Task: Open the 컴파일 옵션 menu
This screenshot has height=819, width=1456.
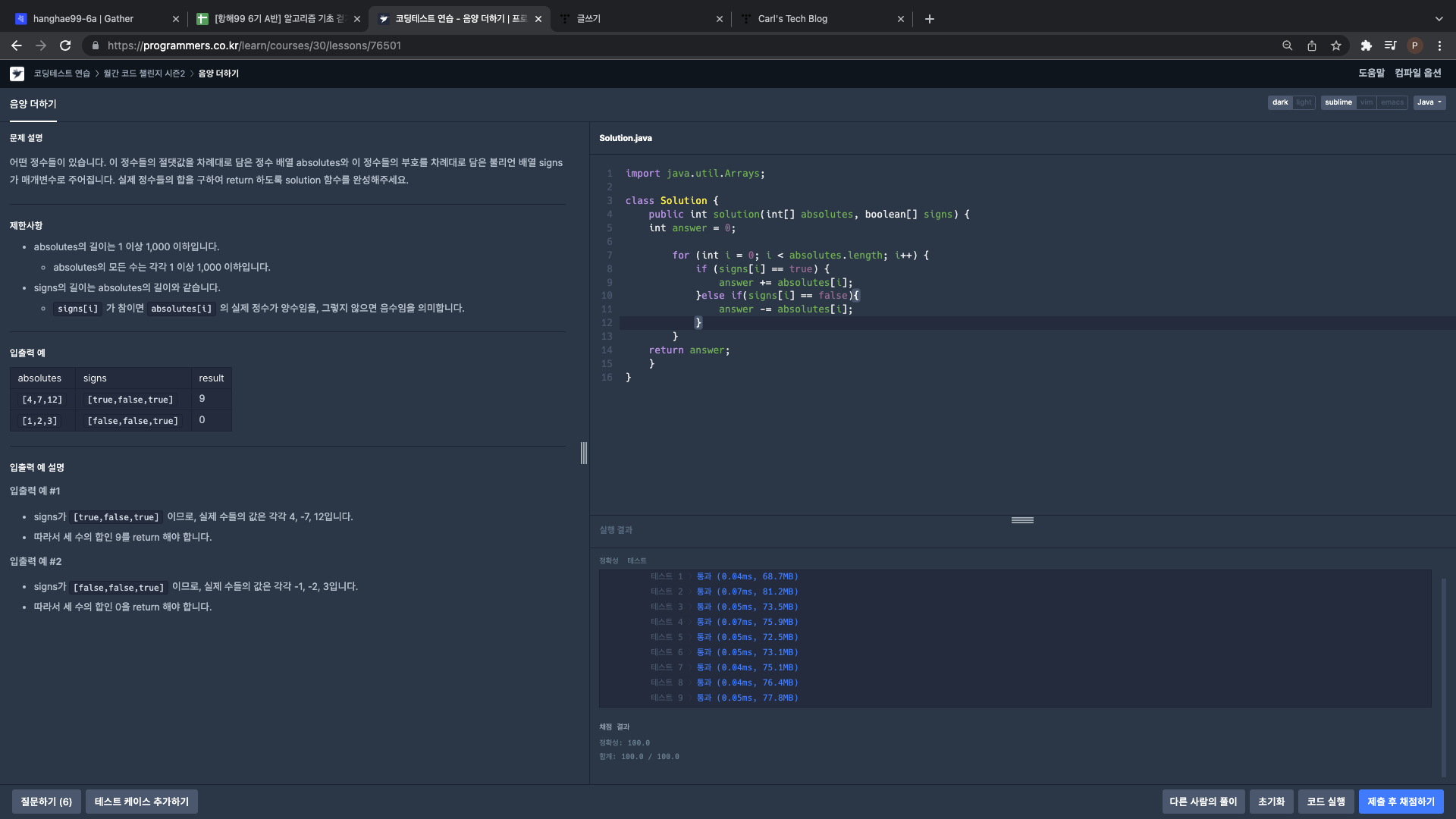Action: coord(1417,74)
